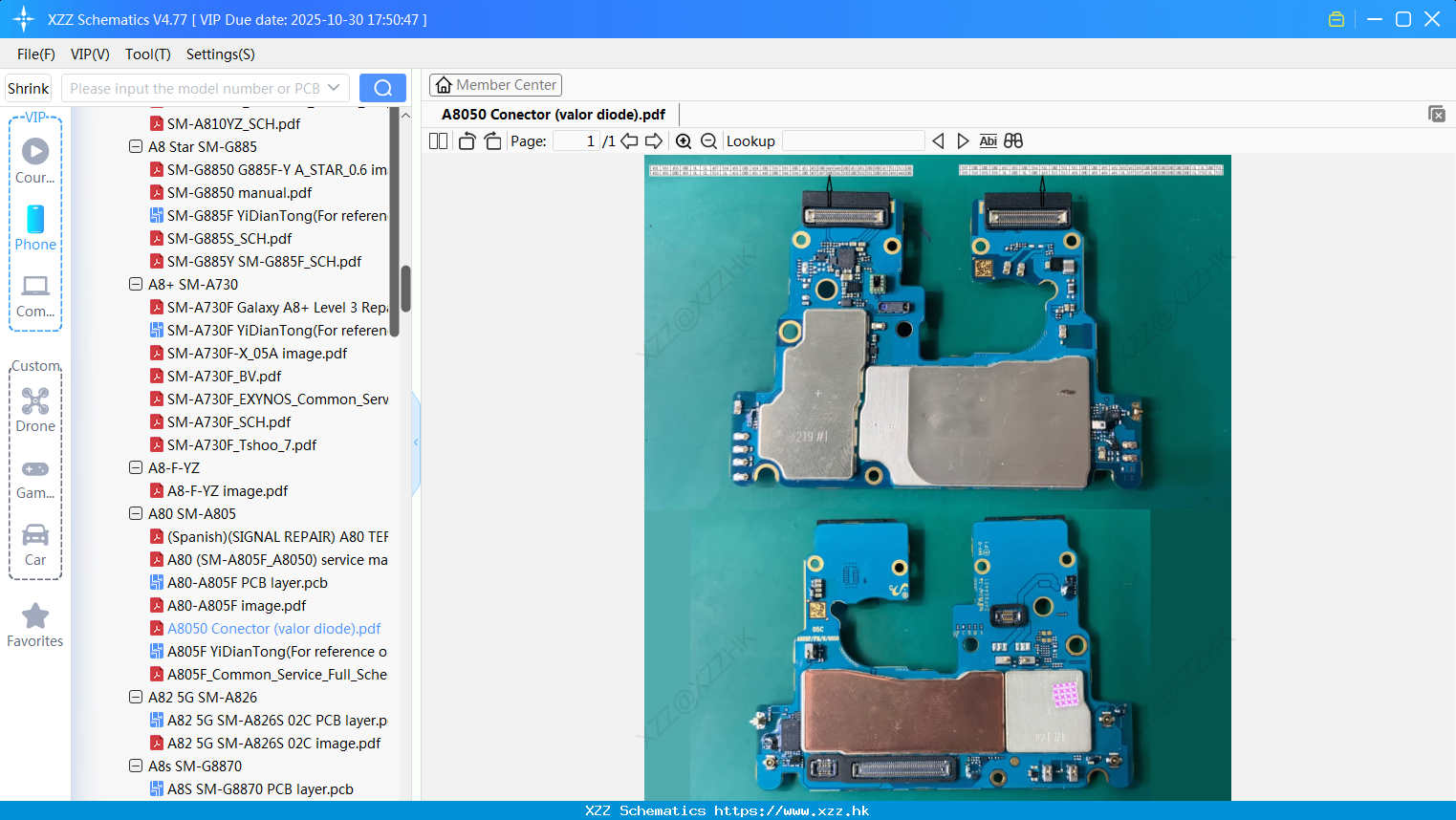
Task: Collapse the A8s SM-G8870 folder
Action: click(136, 766)
